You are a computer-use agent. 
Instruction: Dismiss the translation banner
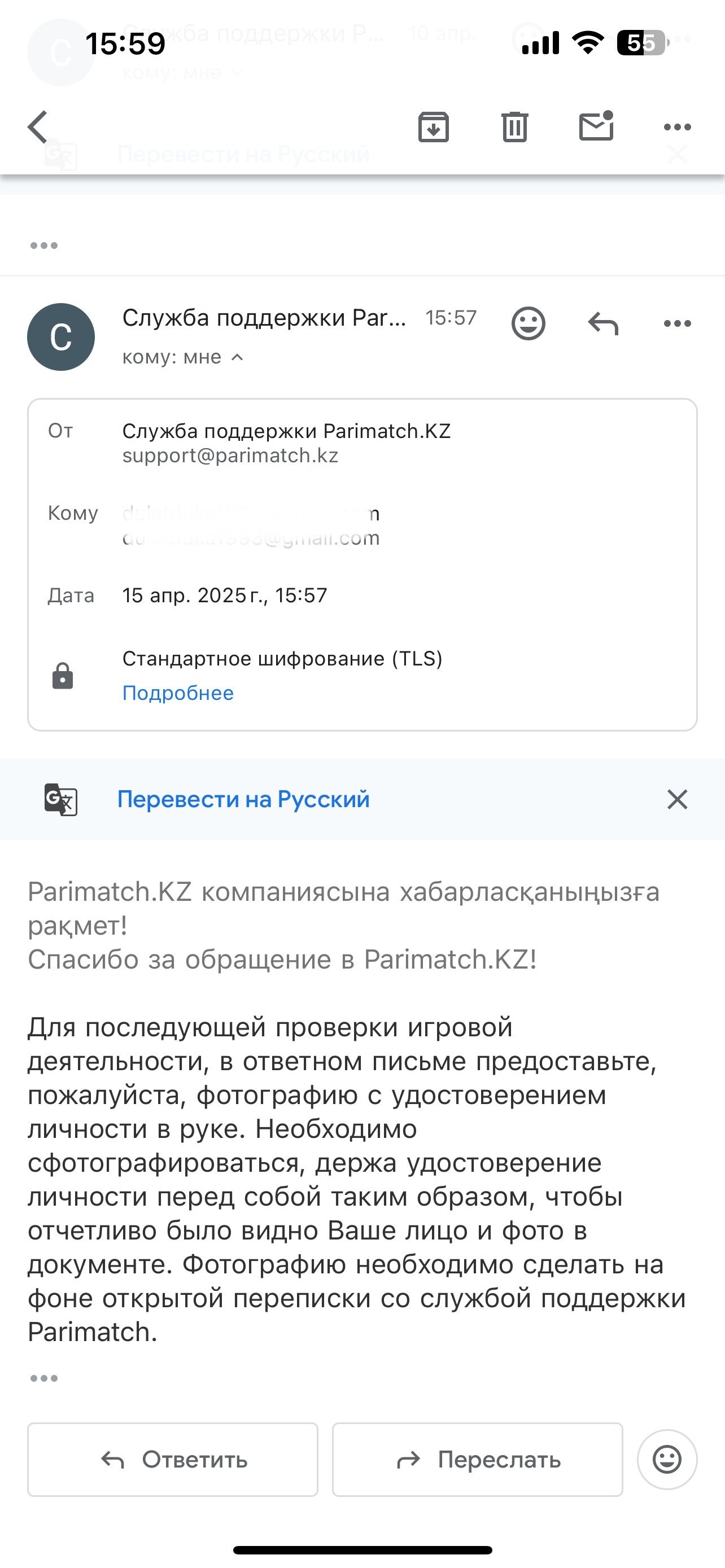pyautogui.click(x=677, y=799)
